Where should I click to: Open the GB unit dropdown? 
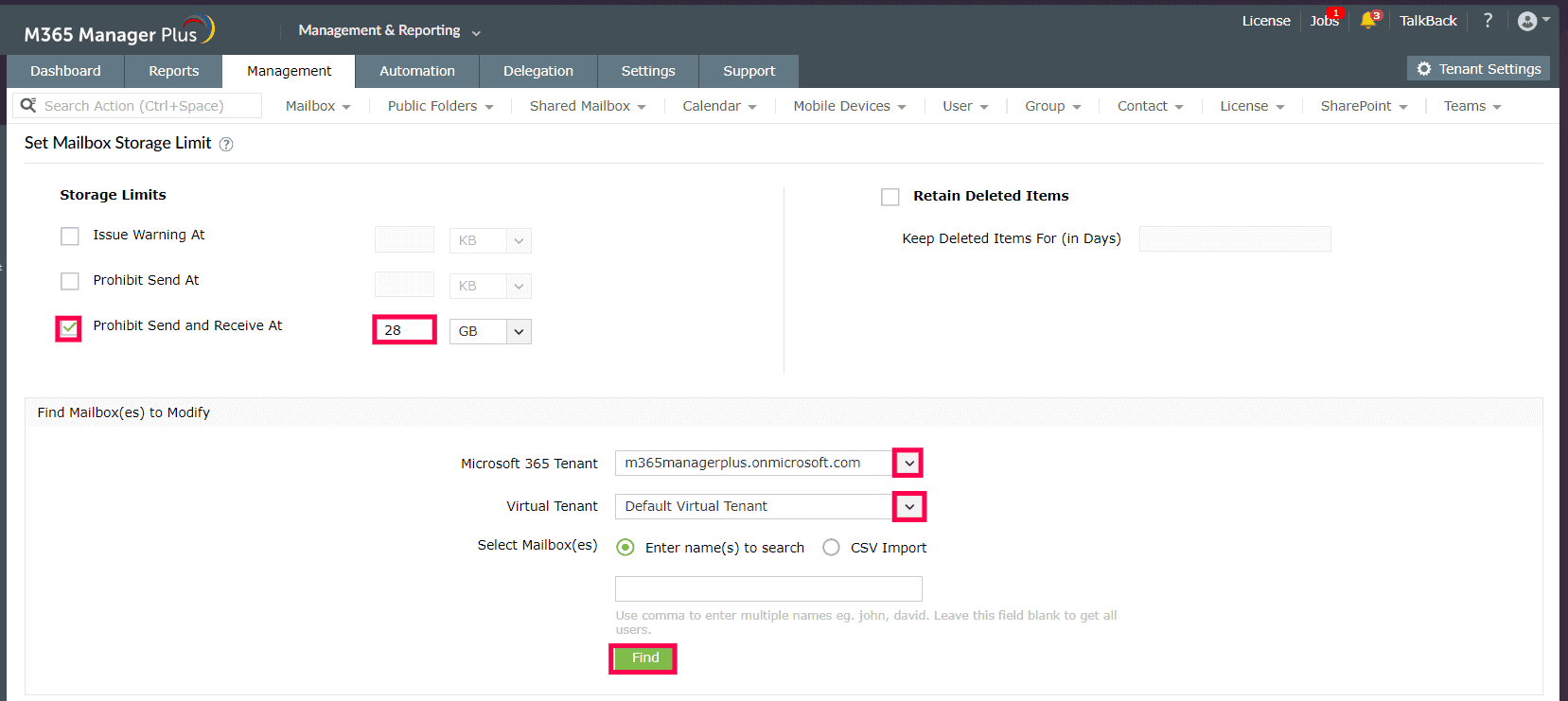tap(490, 331)
